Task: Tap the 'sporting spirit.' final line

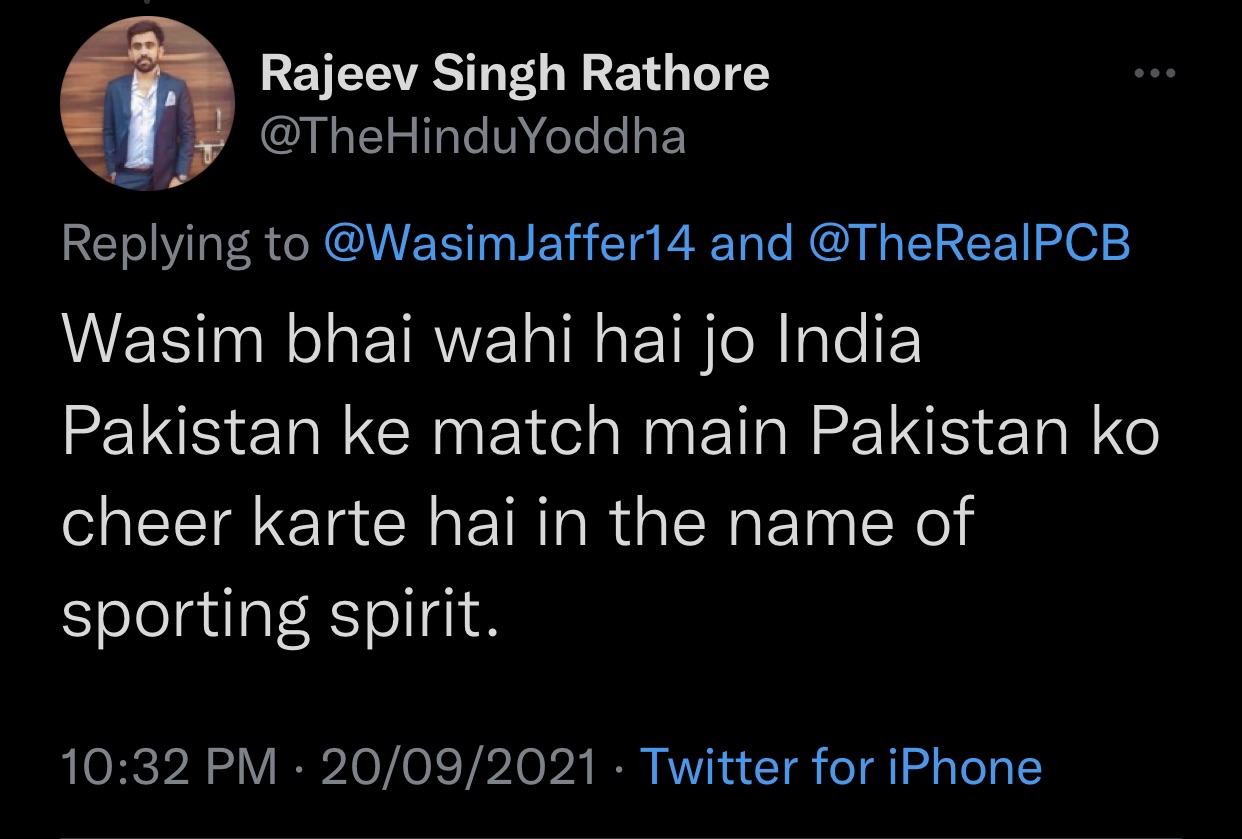Action: tap(279, 614)
